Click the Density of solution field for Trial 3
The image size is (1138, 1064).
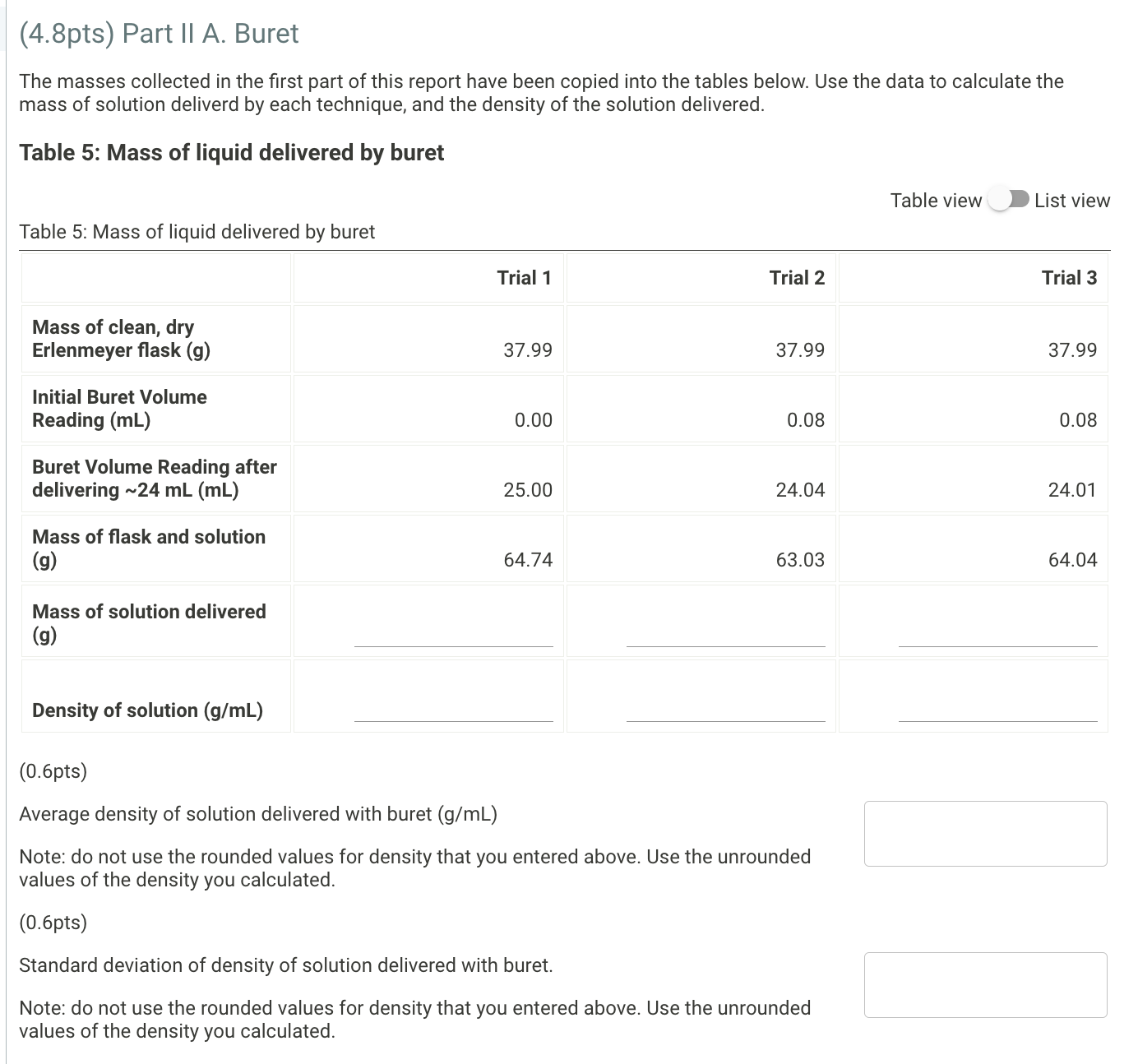[1000, 720]
